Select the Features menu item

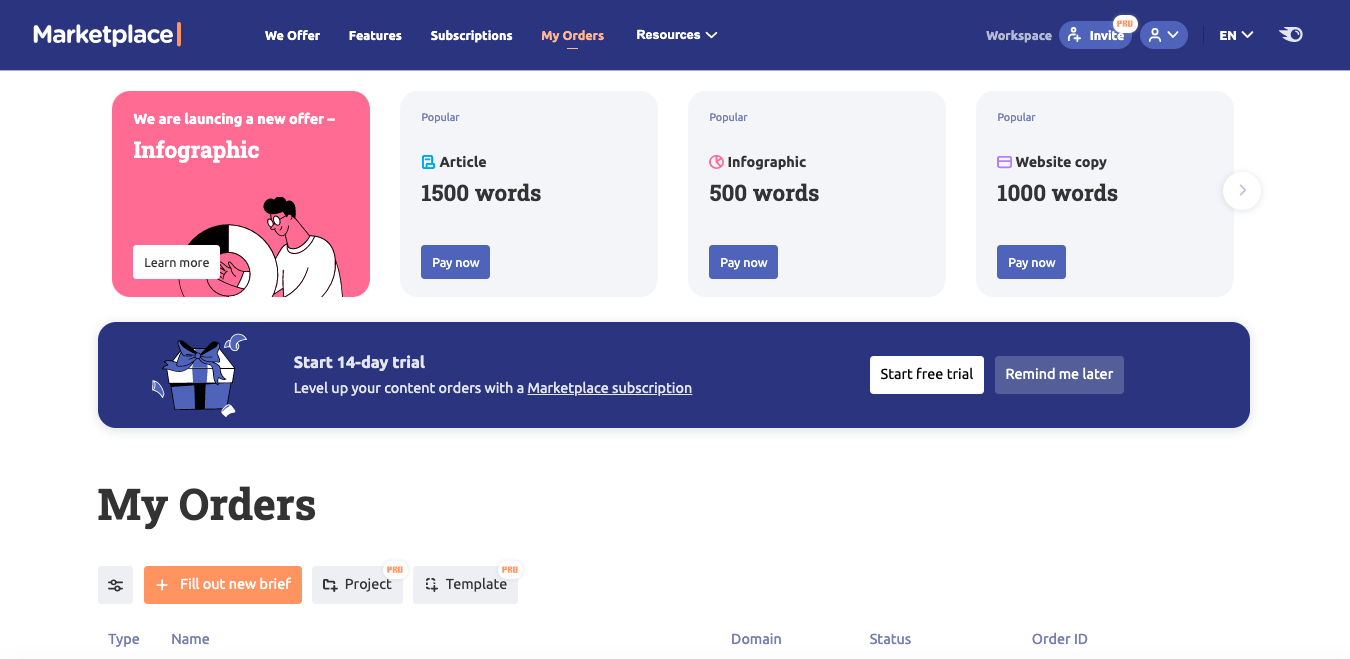(x=375, y=35)
